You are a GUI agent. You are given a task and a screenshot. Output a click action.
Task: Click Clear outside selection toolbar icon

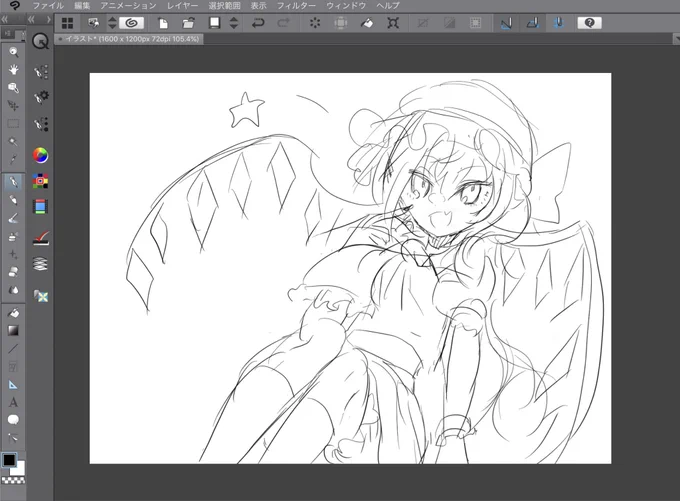(341, 23)
